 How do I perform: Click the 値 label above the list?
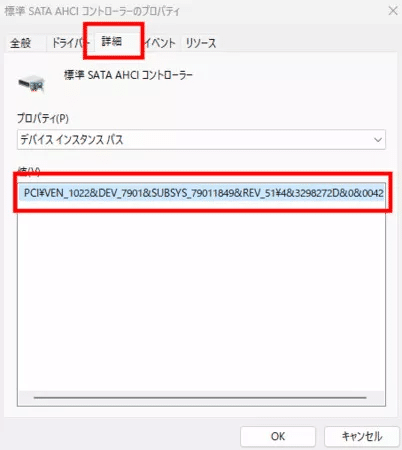(28, 171)
